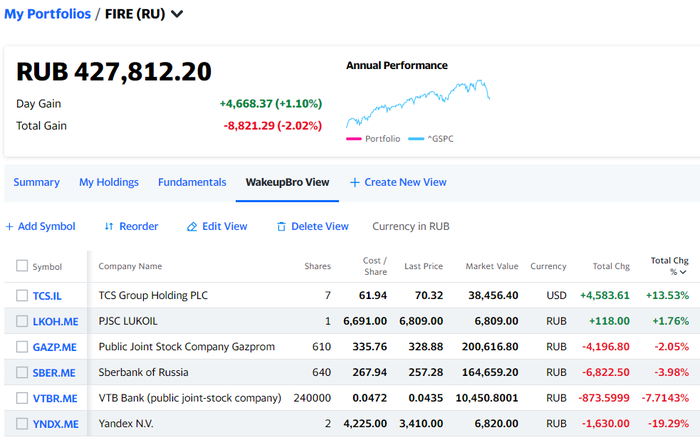Go to the Summary tab
This screenshot has width=700, height=440.
point(36,183)
